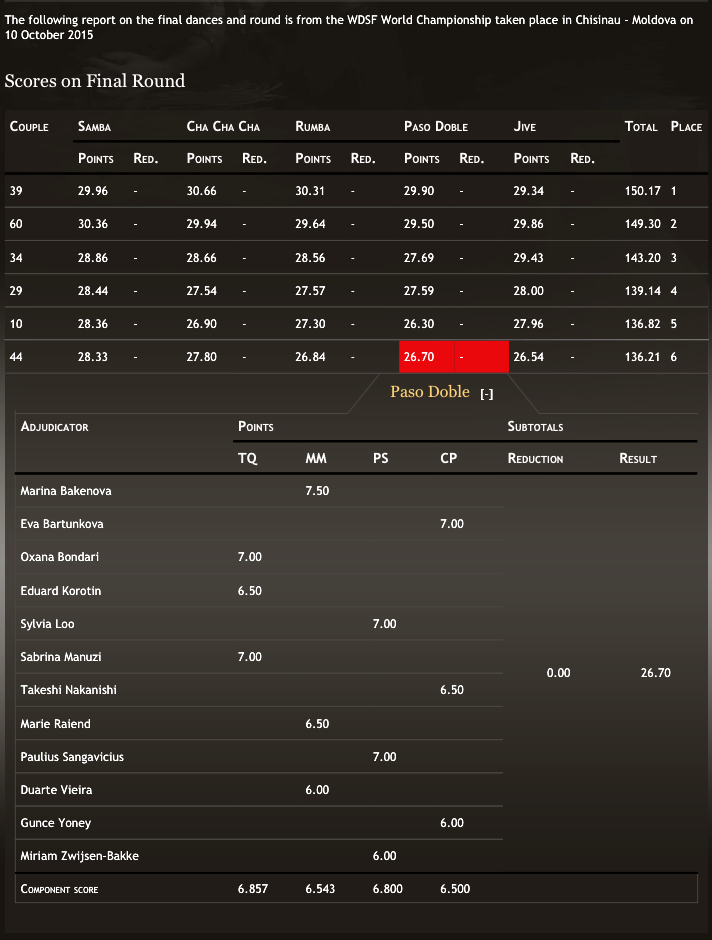Open couple 29's Cha Cha Cha score 27.54
Screen dimensions: 712x940
201,291
